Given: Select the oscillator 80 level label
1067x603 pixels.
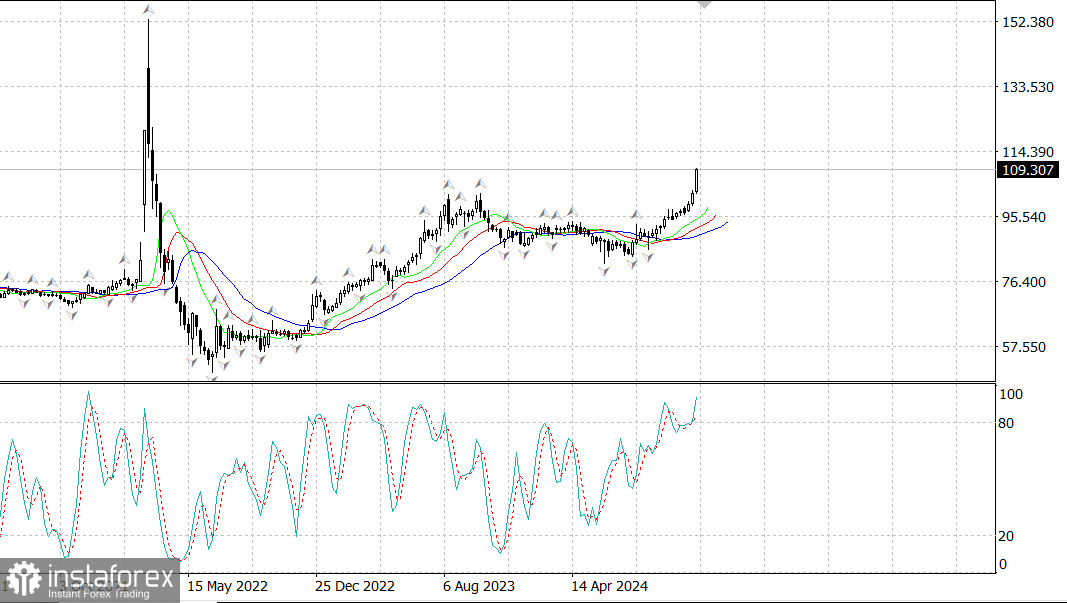Looking at the screenshot, I should tap(1007, 423).
